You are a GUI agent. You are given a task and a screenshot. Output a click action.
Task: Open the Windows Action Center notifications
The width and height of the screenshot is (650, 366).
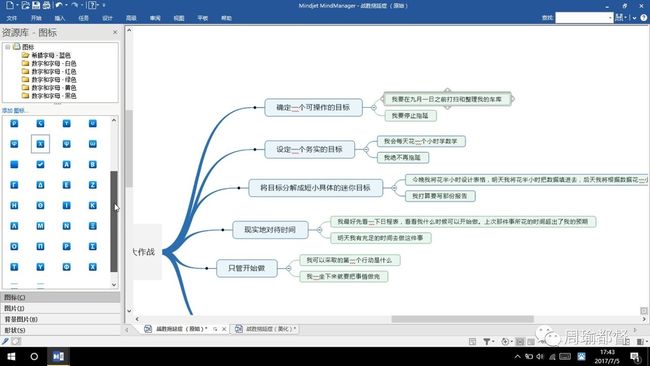pyautogui.click(x=635, y=356)
